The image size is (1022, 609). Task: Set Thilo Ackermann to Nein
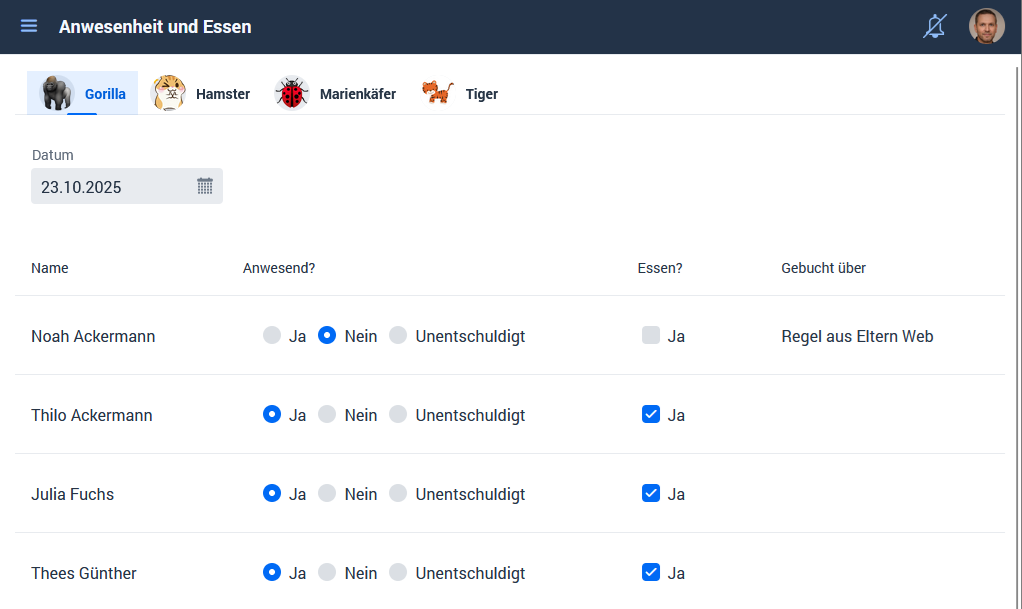point(327,415)
